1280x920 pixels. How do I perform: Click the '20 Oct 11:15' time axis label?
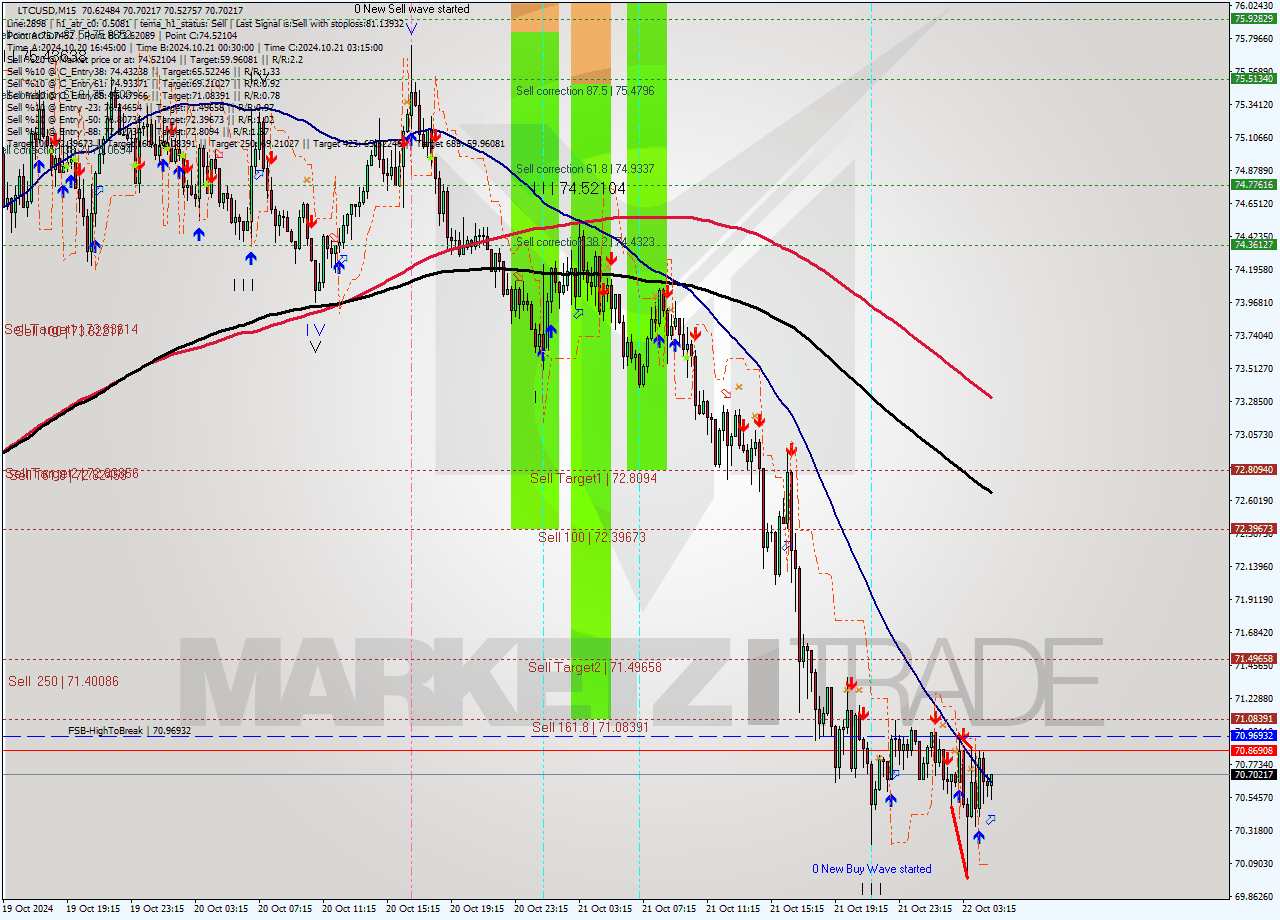(x=349, y=909)
